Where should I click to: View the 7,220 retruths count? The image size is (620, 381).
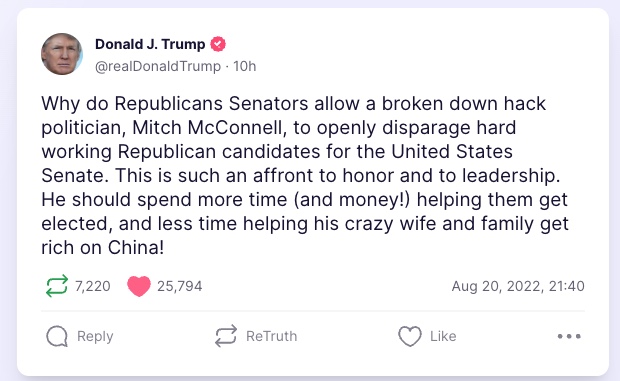coord(93,286)
